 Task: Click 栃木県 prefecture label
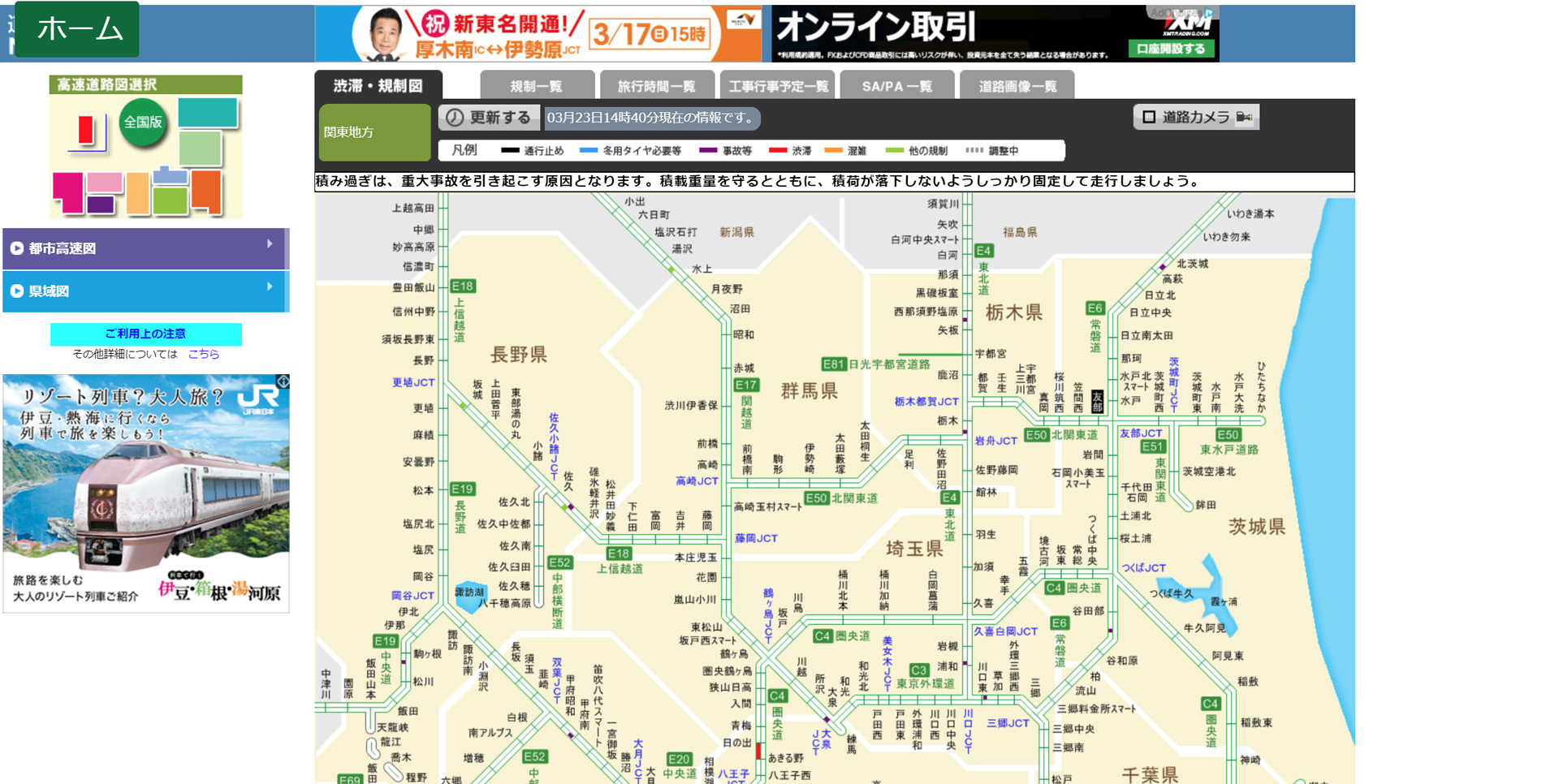tap(1013, 312)
